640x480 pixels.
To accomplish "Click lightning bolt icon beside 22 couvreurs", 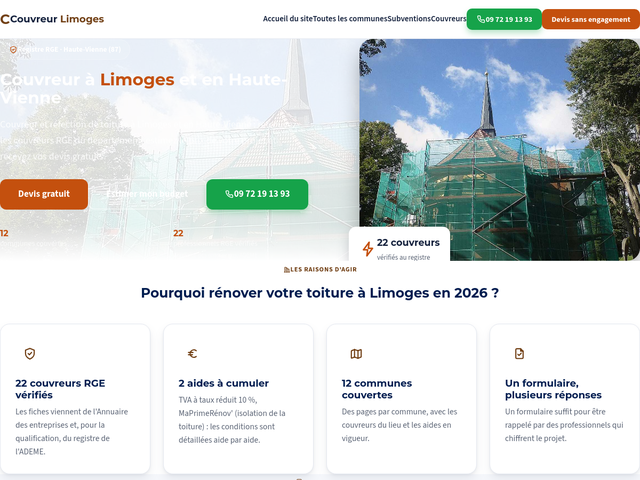I will (368, 249).
